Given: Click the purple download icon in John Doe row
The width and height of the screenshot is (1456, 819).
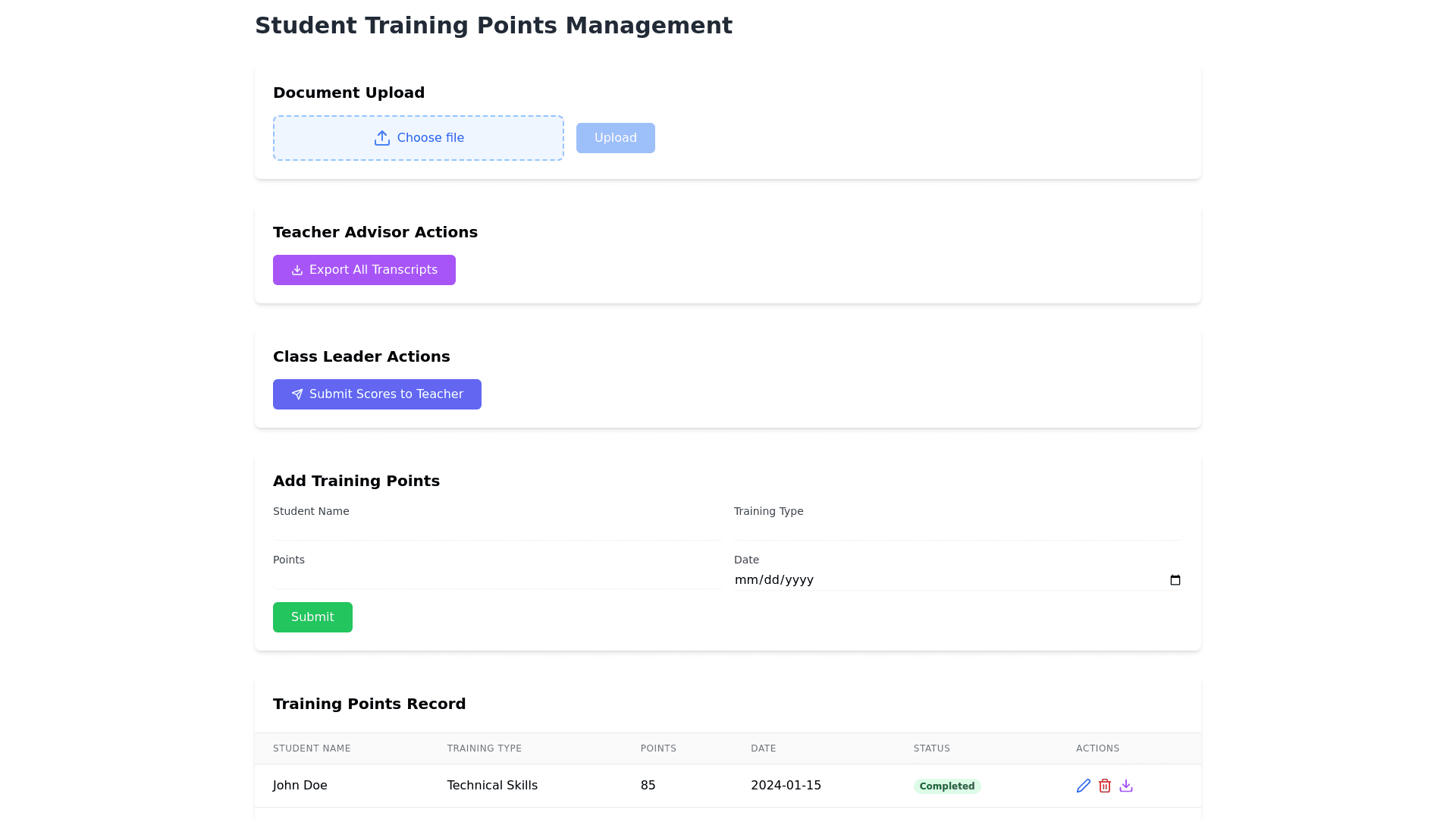Looking at the screenshot, I should coord(1126,786).
